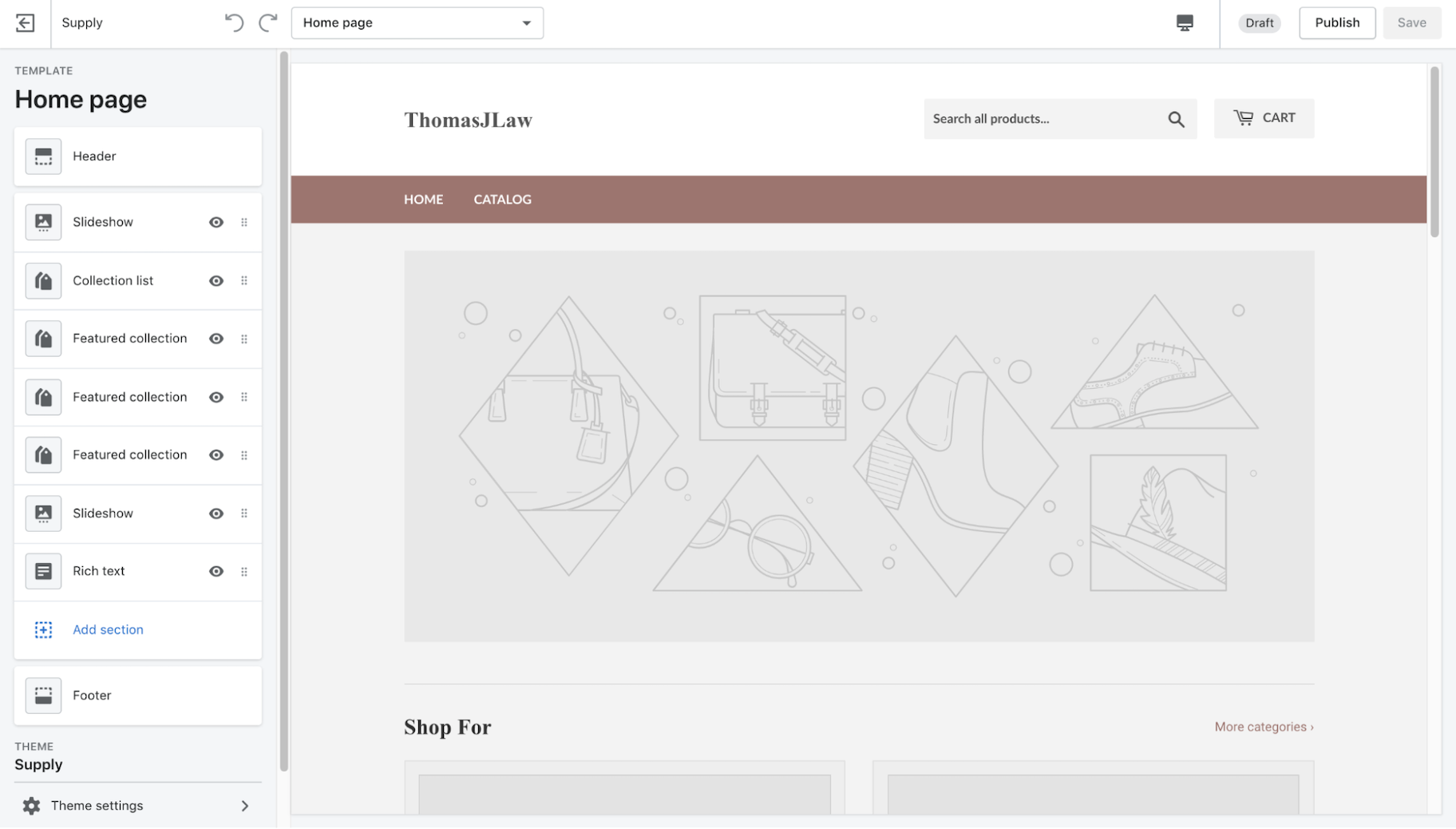Select the desktop preview icon
The width and height of the screenshot is (1456, 829).
(1185, 23)
